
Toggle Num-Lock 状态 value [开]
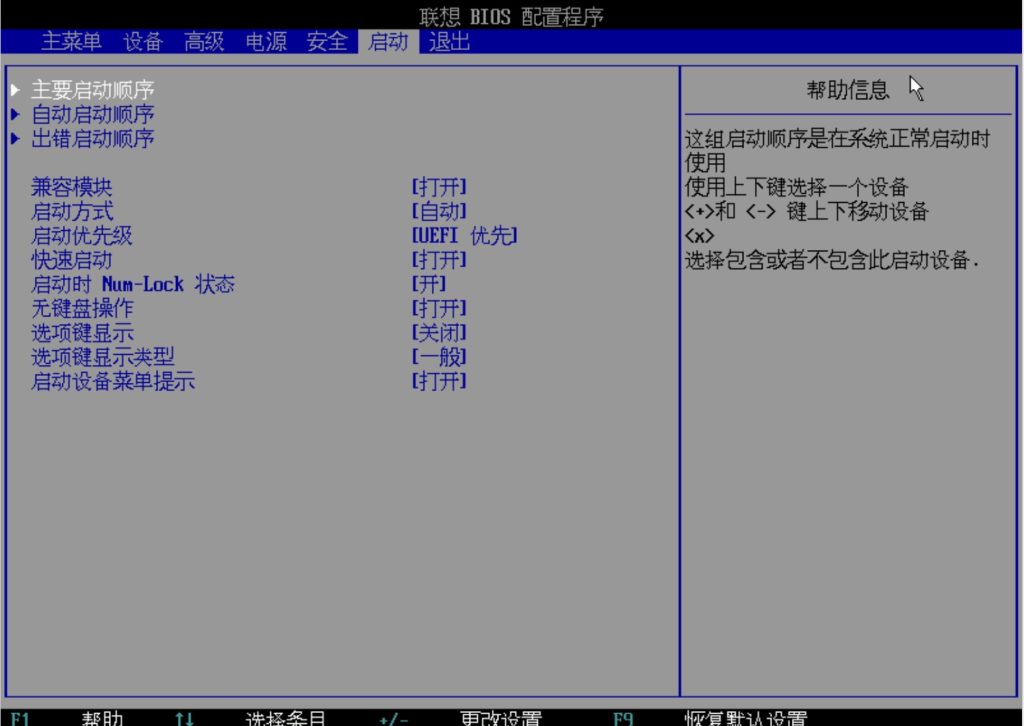(429, 284)
